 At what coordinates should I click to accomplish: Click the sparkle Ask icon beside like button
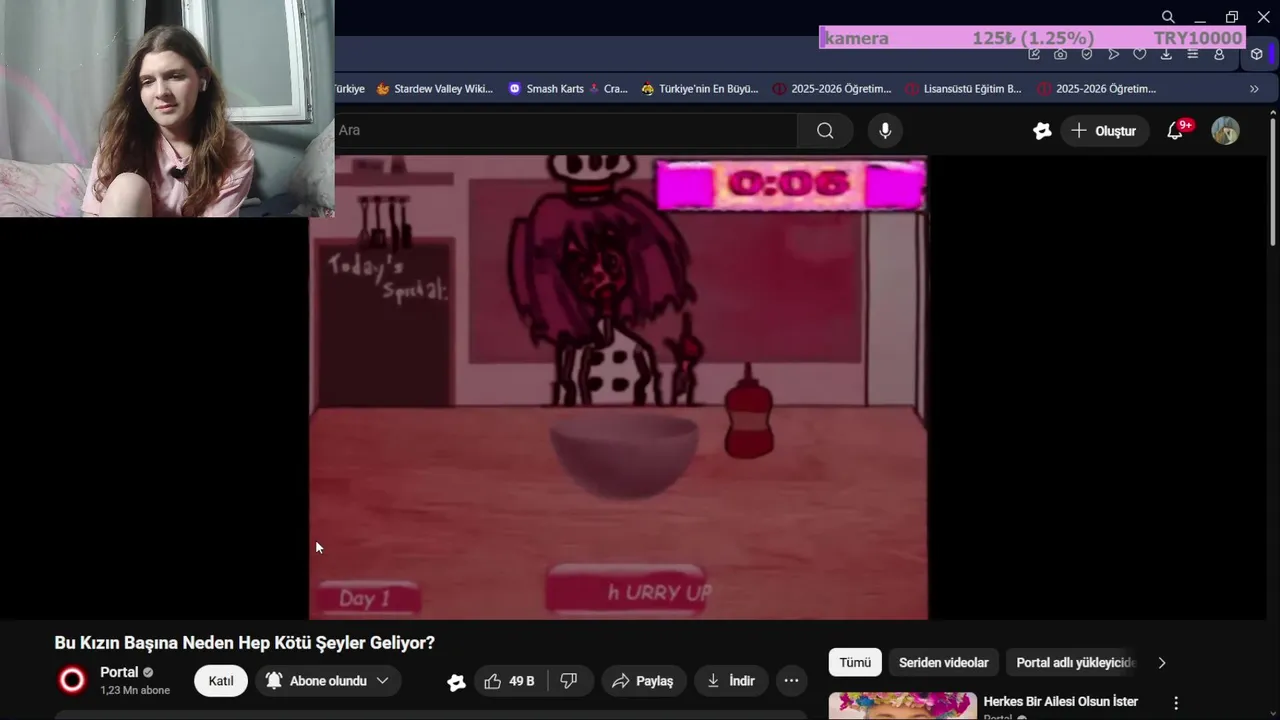(456, 682)
